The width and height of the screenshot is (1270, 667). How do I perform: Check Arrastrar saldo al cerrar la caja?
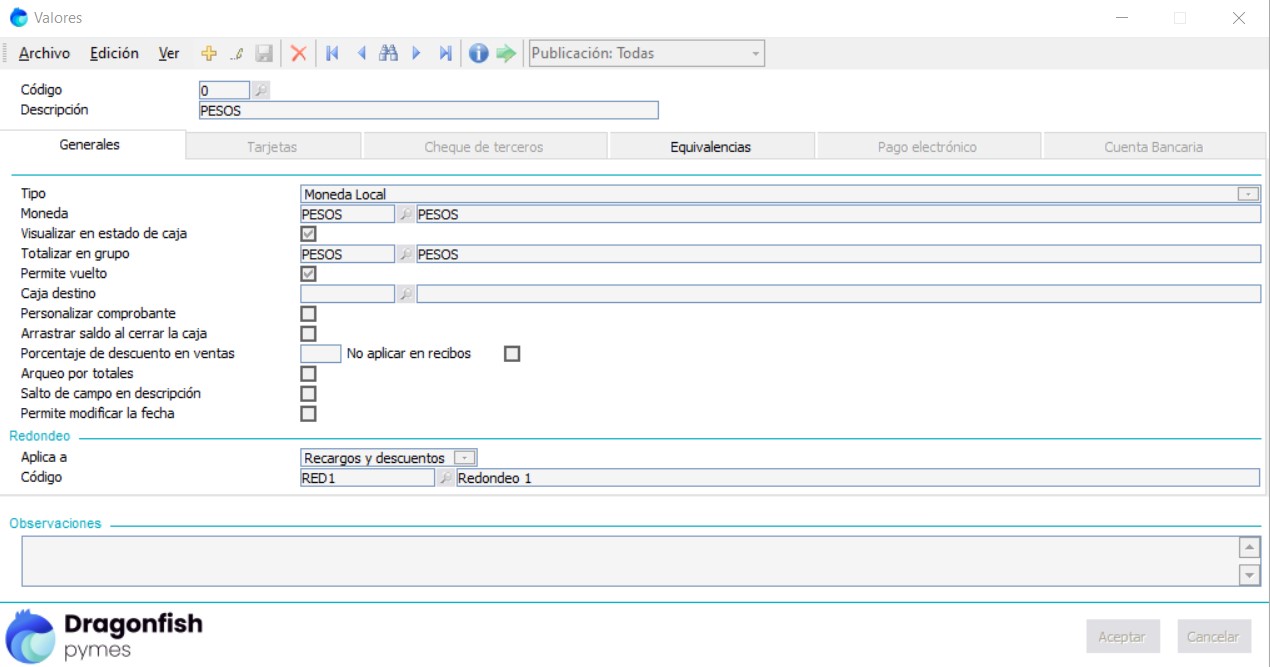[x=309, y=334]
